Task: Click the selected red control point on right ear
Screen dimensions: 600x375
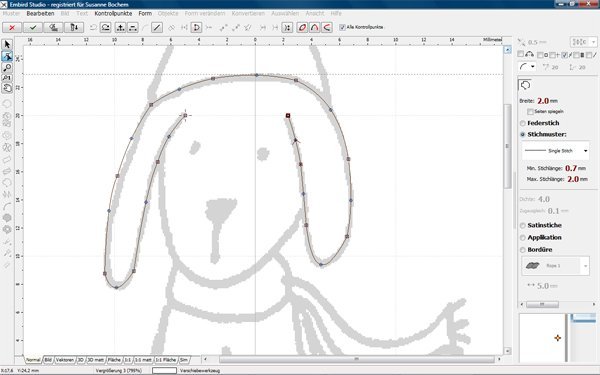Action: (x=288, y=116)
